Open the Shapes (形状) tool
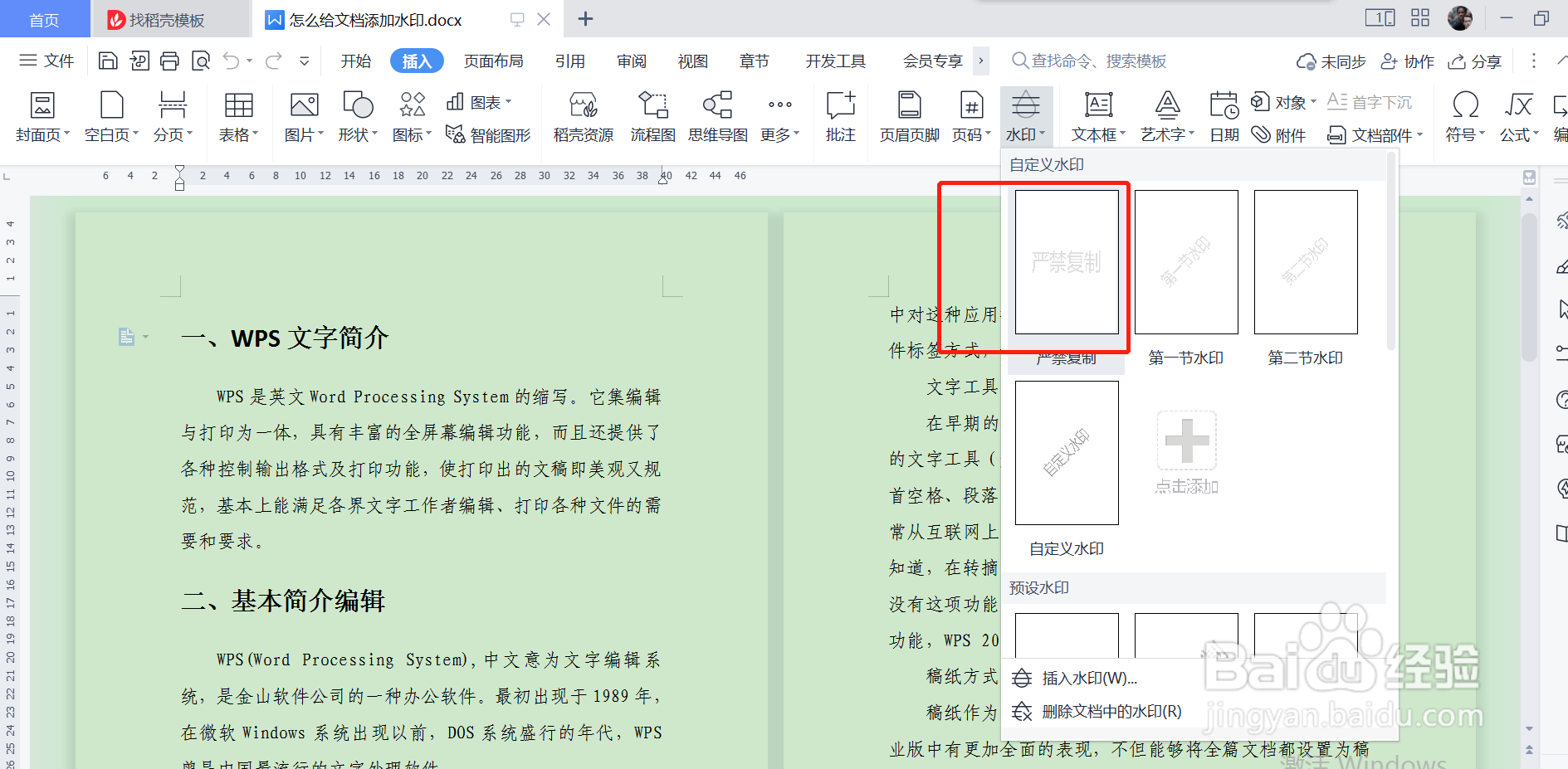The height and width of the screenshot is (769, 1568). [358, 117]
